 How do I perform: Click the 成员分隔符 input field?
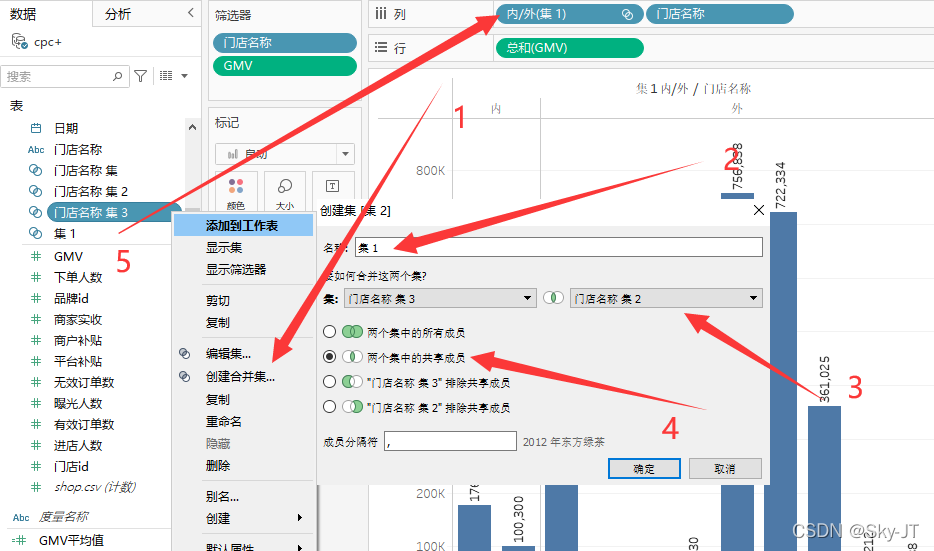450,441
